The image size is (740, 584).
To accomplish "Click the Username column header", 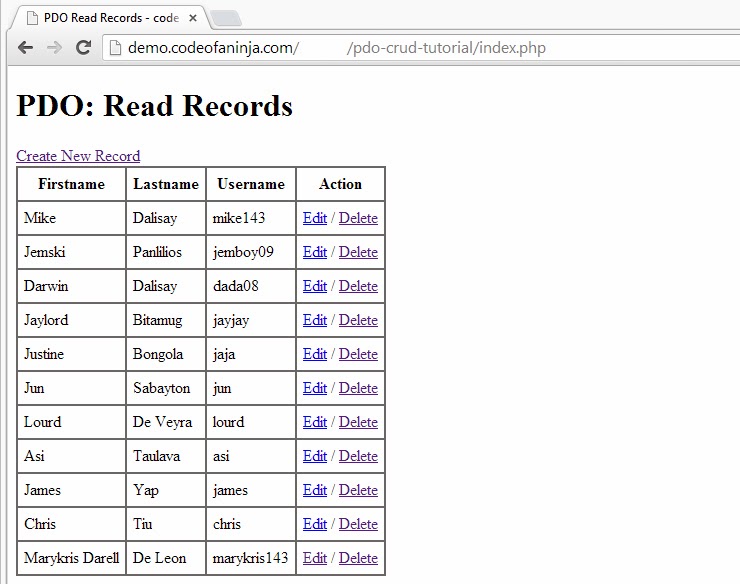I will coord(251,184).
